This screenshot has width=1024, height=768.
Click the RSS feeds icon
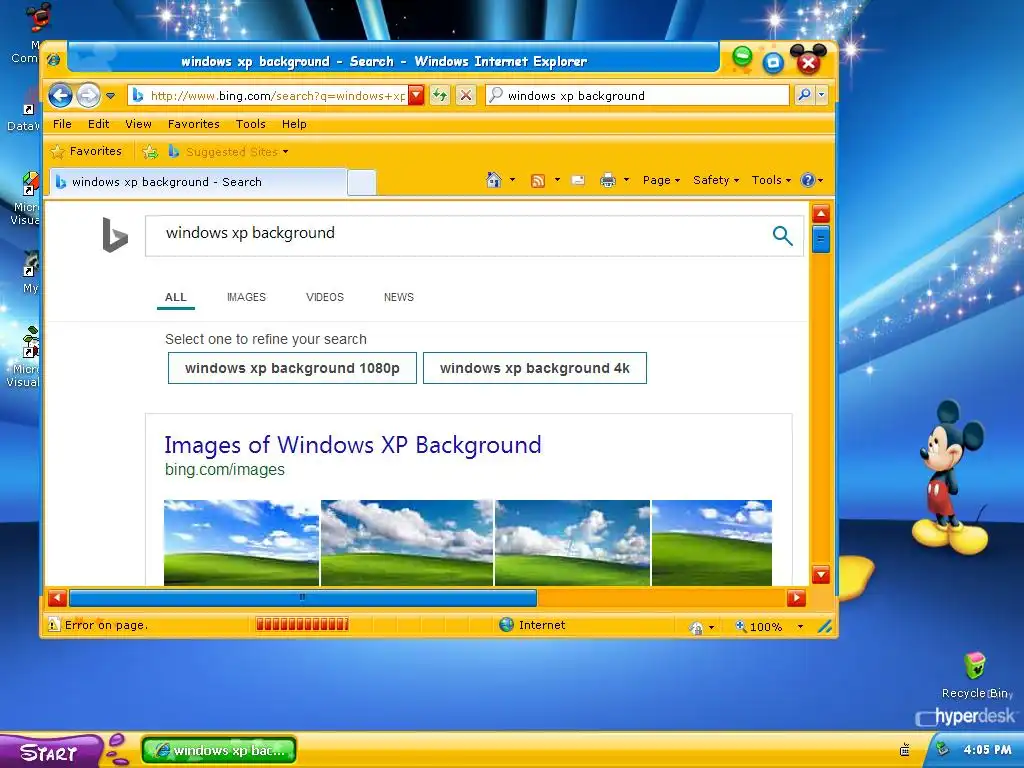click(x=537, y=181)
